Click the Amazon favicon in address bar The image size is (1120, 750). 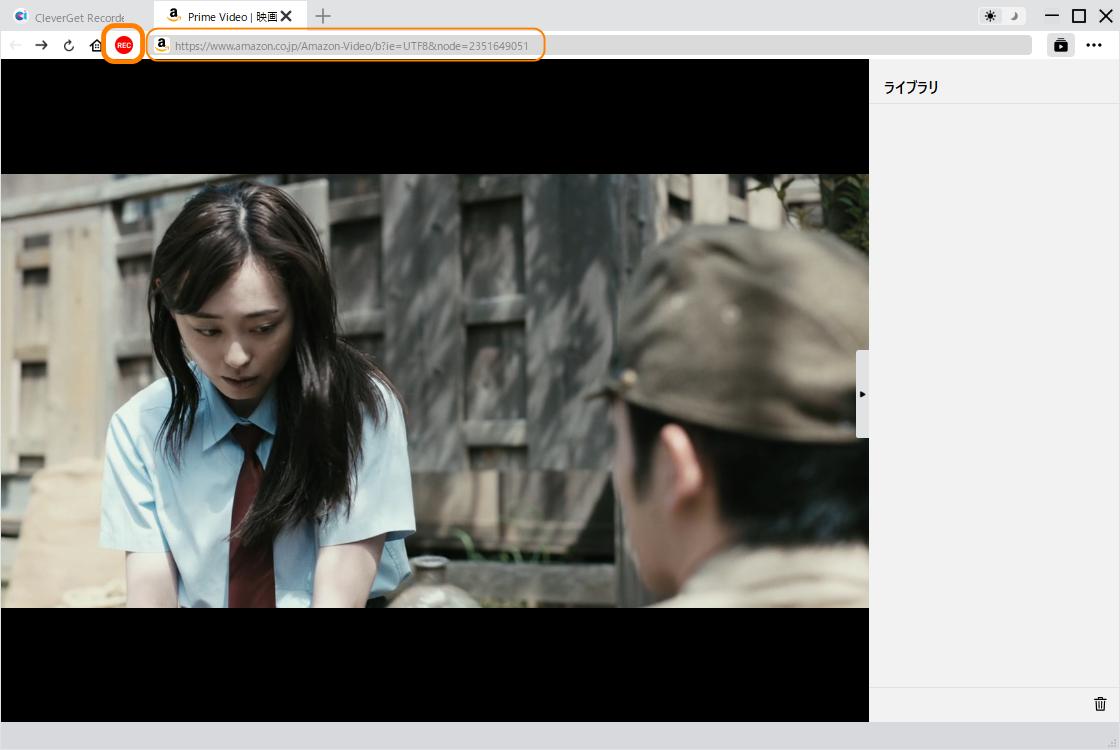coord(162,44)
